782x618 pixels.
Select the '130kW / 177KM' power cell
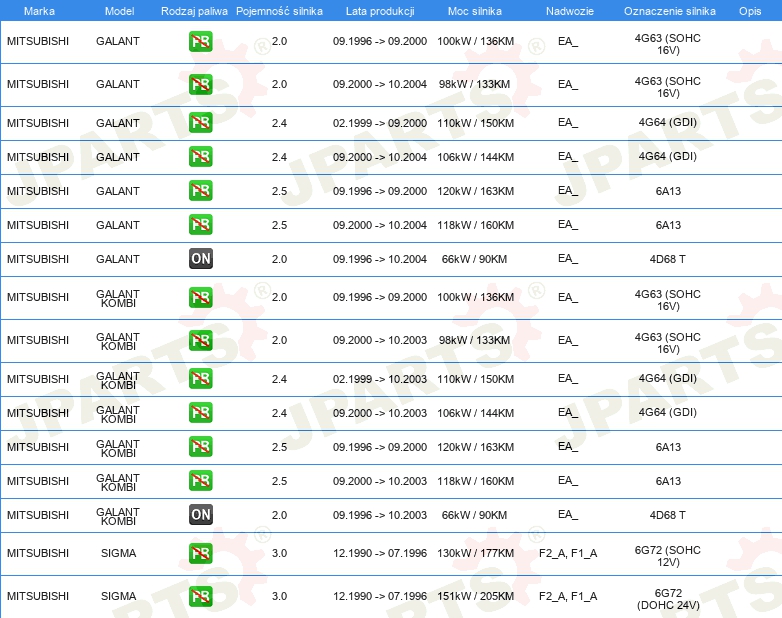coord(475,553)
